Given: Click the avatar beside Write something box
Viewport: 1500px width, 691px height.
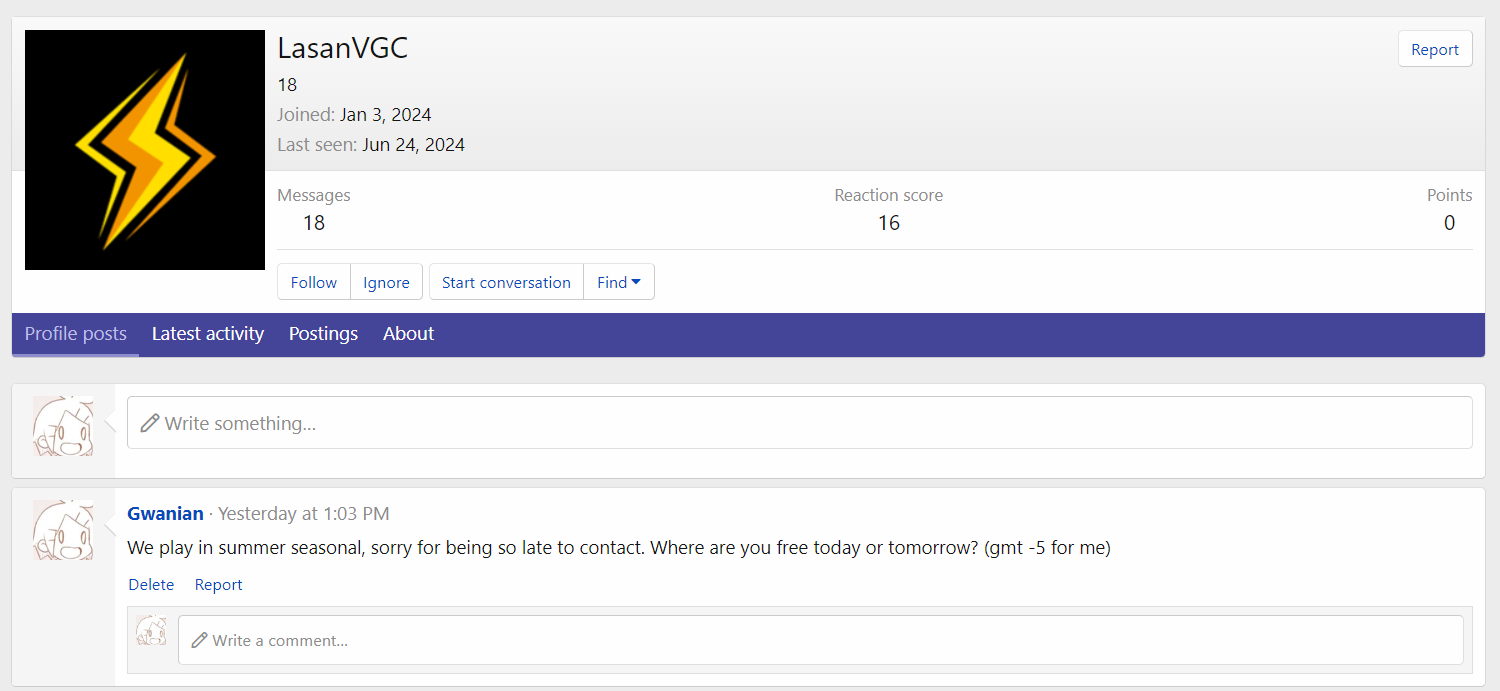Looking at the screenshot, I should (x=63, y=426).
